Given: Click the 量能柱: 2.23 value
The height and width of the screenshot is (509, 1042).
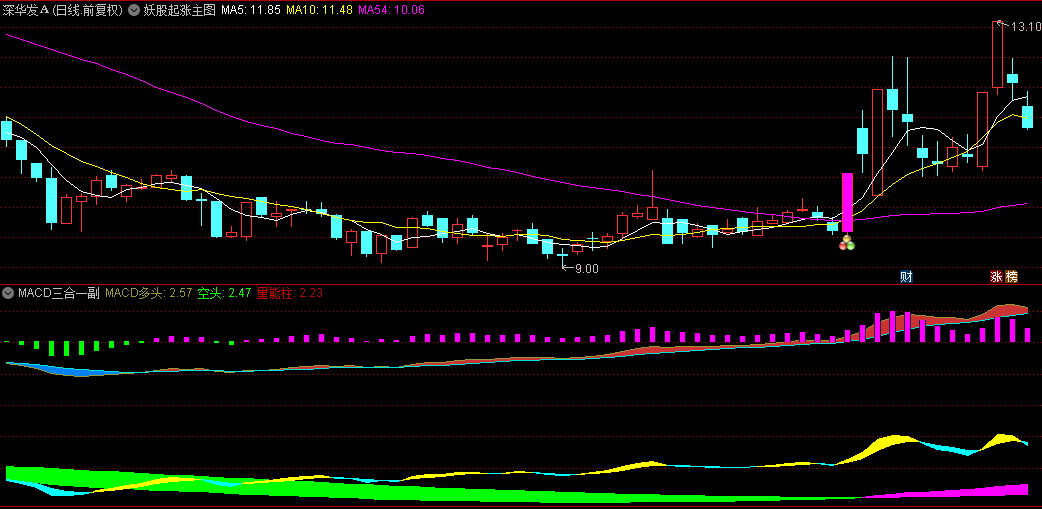Looking at the screenshot, I should [289, 293].
